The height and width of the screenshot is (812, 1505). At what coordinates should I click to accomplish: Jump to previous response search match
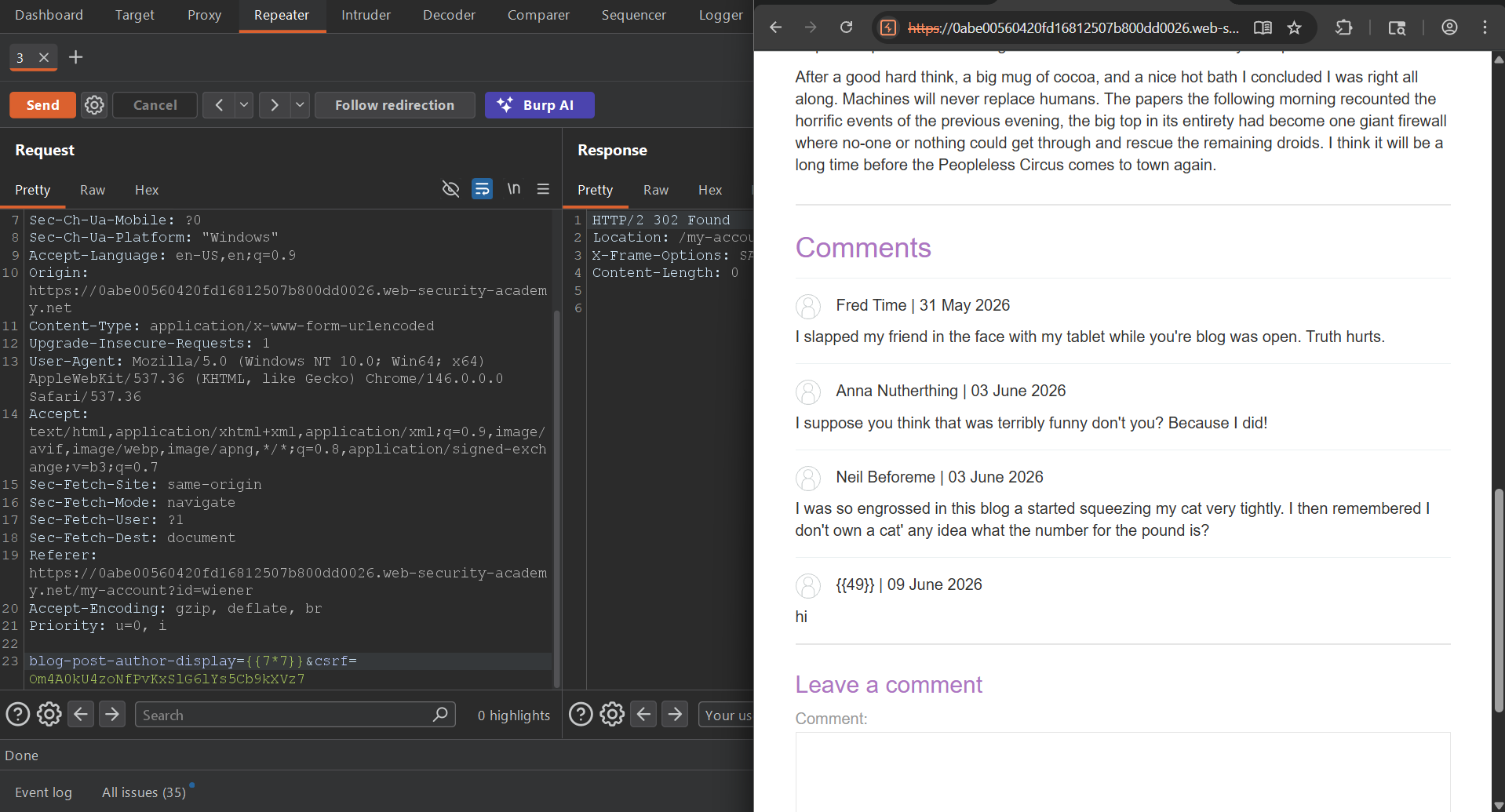(x=643, y=714)
